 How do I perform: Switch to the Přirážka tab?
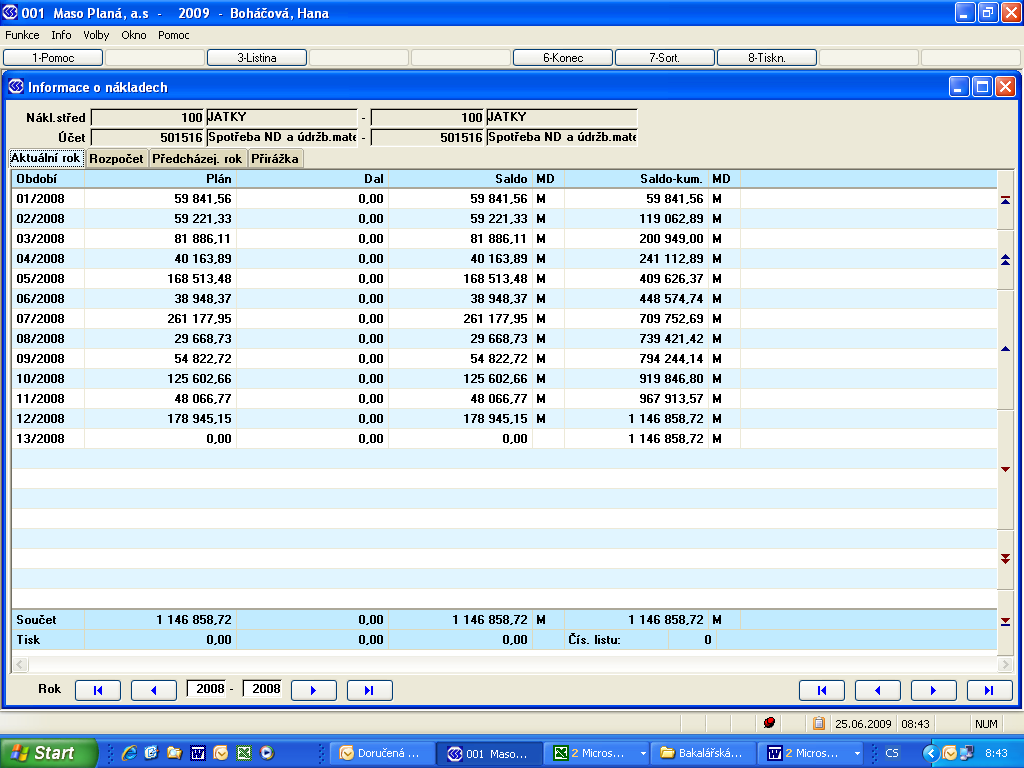click(x=275, y=159)
